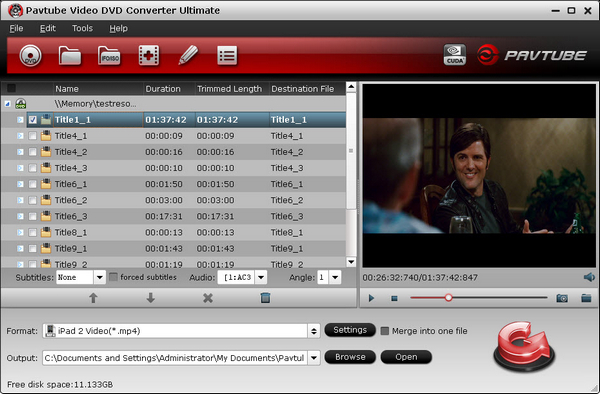Click the Open output folder button
Image resolution: width=600 pixels, height=394 pixels.
point(406,357)
